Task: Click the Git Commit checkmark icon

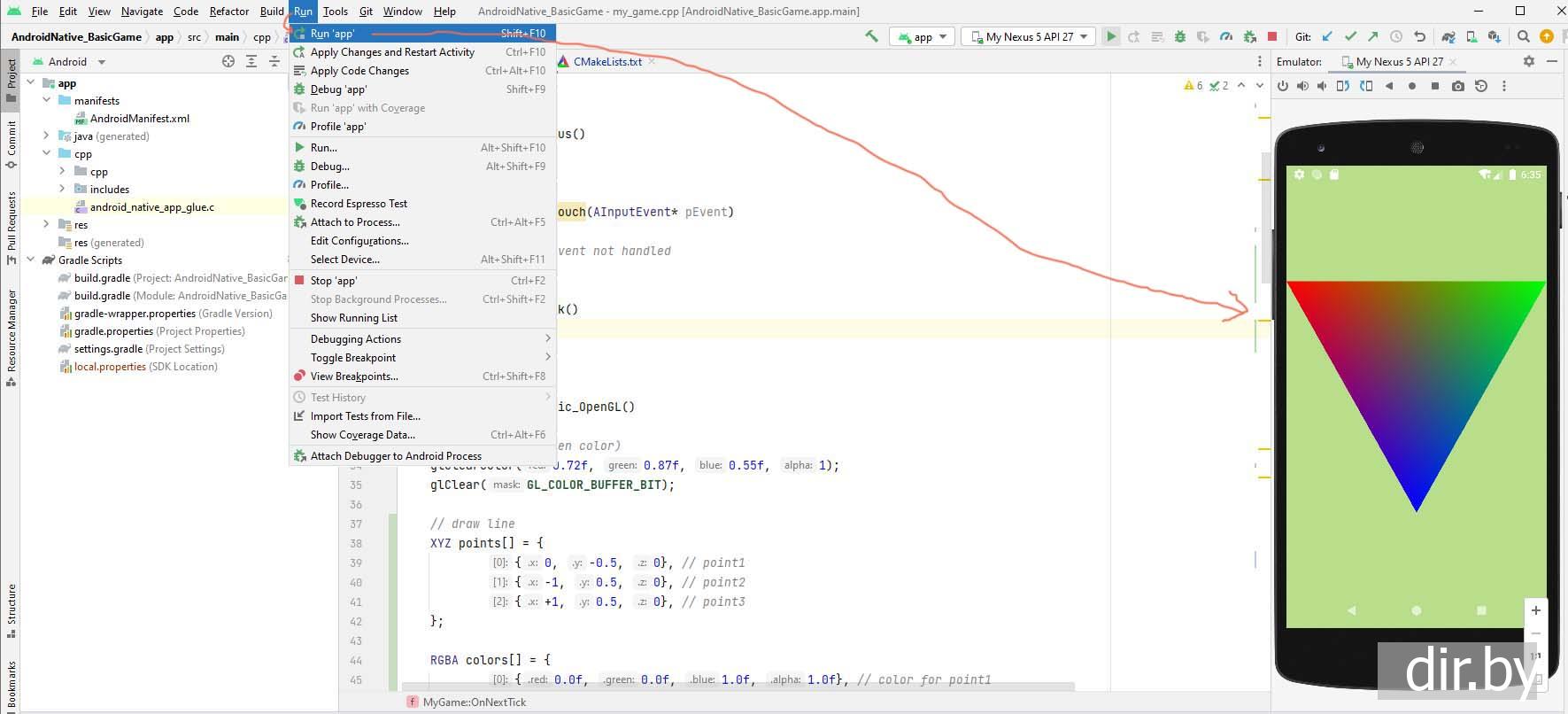Action: click(x=1350, y=36)
